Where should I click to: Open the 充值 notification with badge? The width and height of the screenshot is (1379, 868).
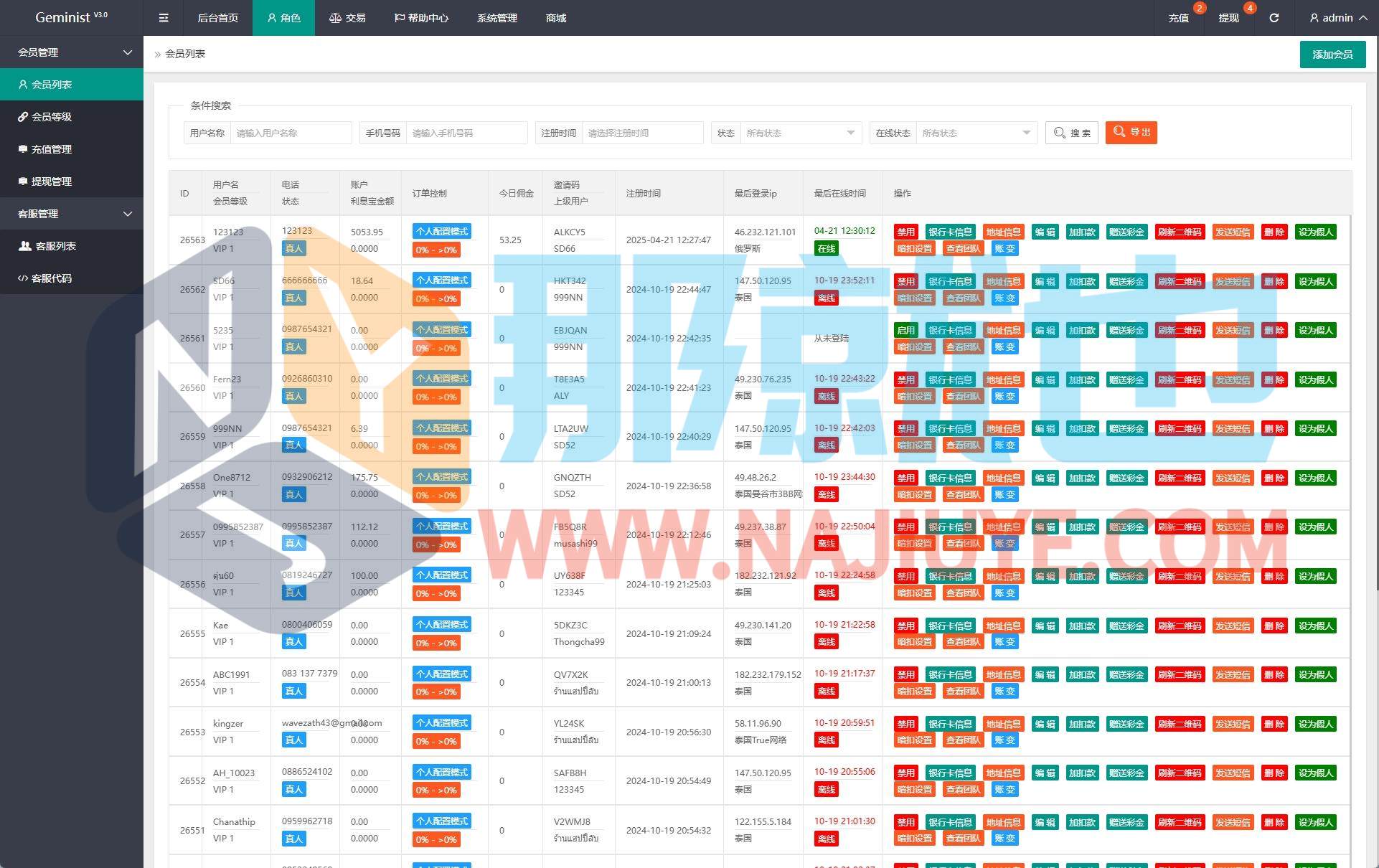pos(1178,18)
